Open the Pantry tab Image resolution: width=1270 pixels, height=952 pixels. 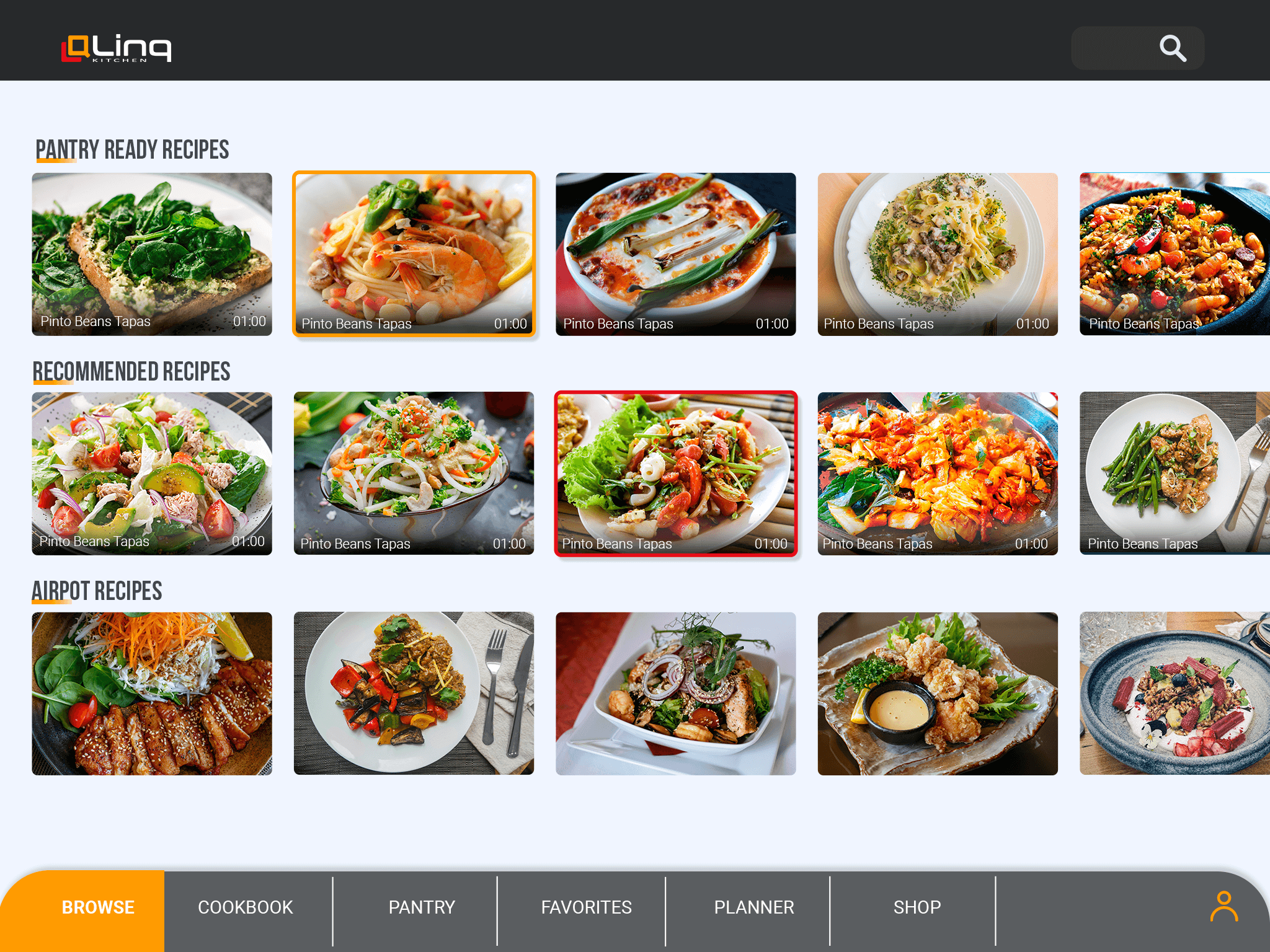422,907
